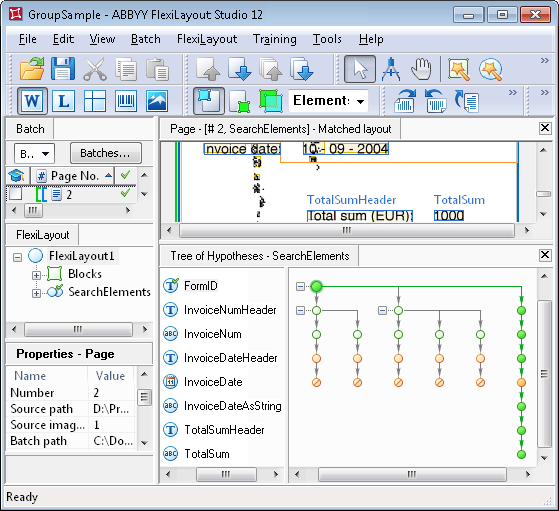Toggle the blue-cornered block display button

tap(209, 101)
